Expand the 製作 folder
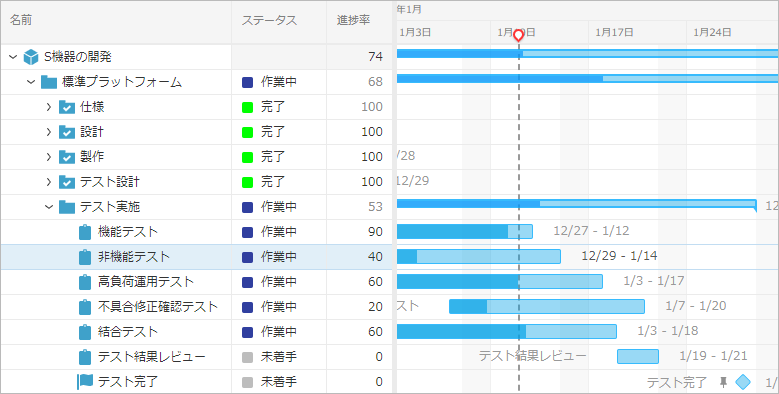This screenshot has width=779, height=394. click(49, 157)
